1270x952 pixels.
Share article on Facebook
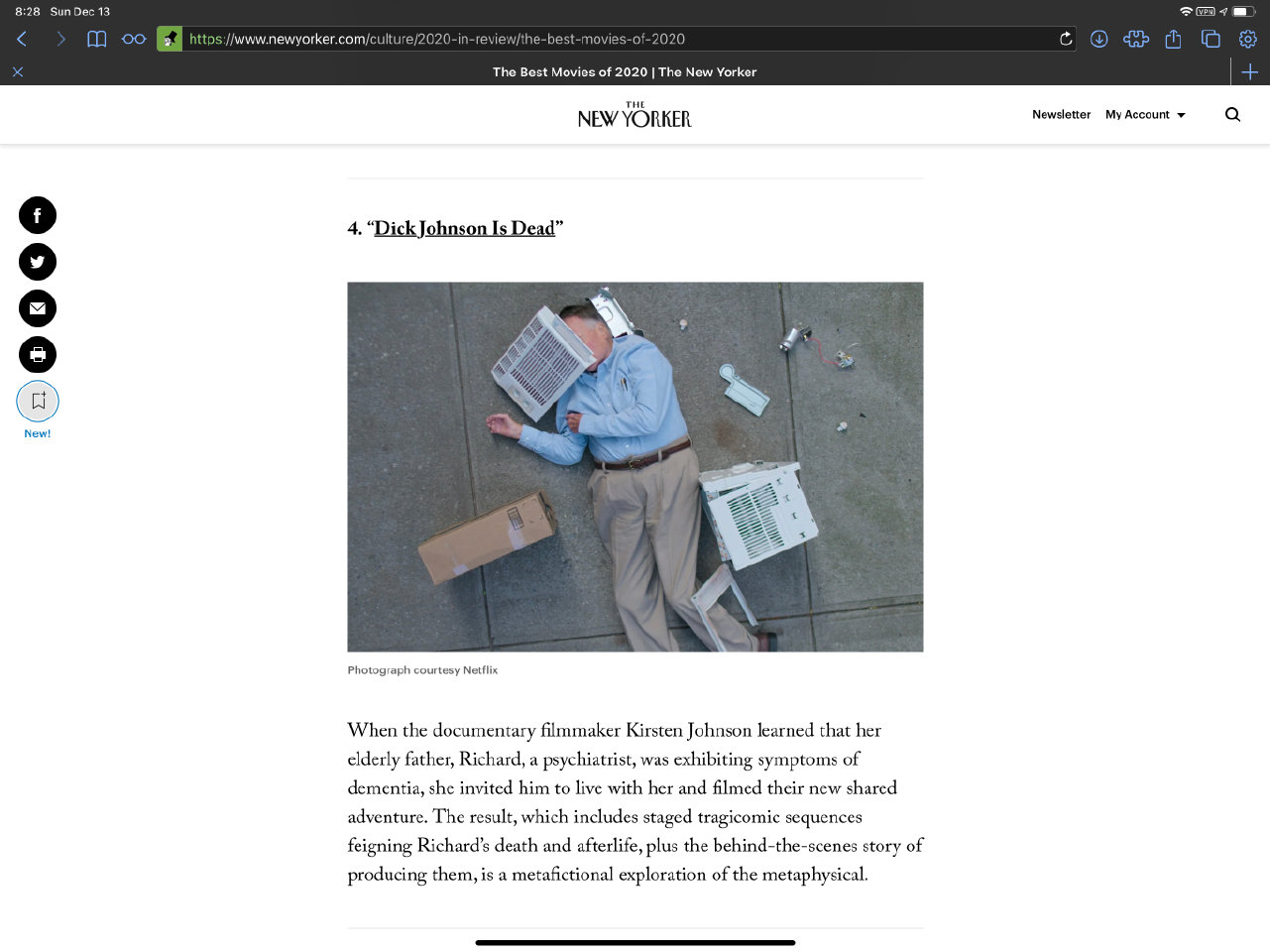point(38,215)
